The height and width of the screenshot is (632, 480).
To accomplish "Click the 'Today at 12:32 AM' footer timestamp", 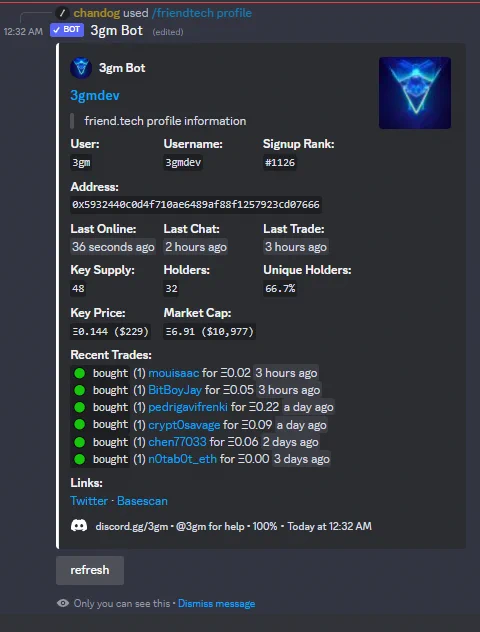I will click(x=330, y=526).
